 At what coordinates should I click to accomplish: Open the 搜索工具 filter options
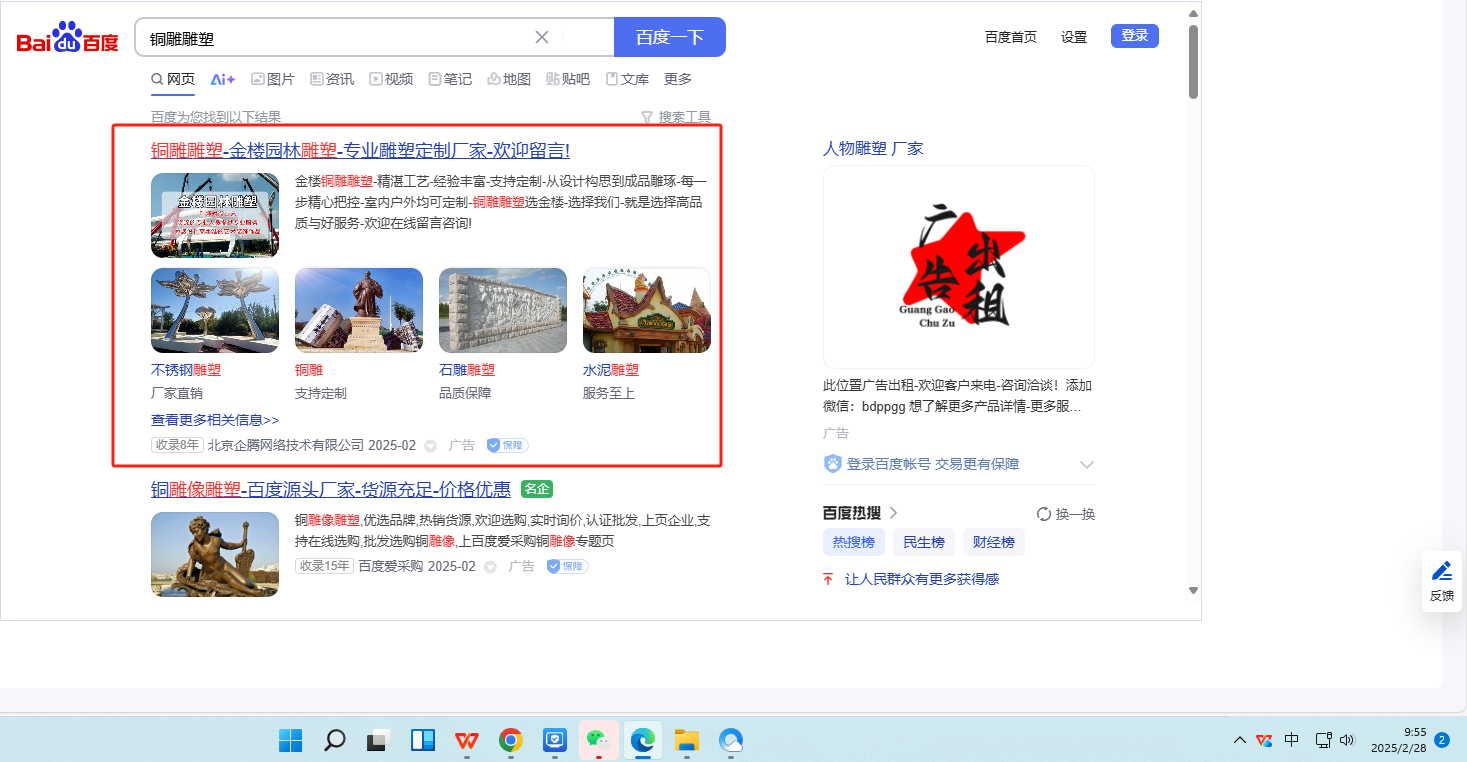(x=676, y=117)
